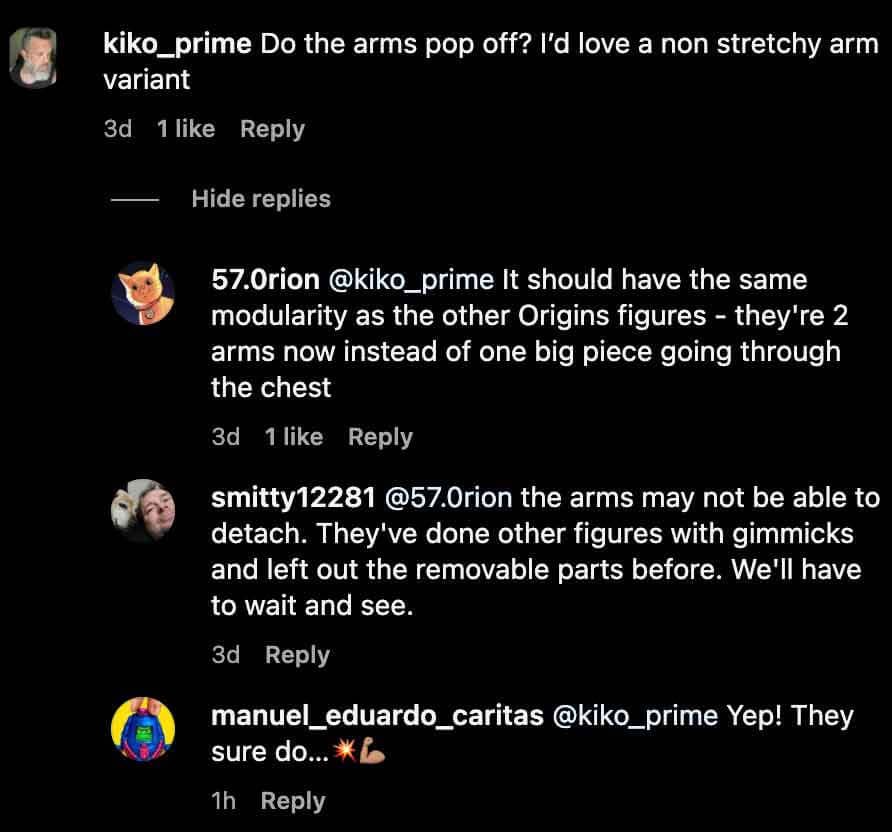Click Reply under manuel_eduardo_caritas's comment
Viewport: 892px width, 832px height.
(292, 800)
